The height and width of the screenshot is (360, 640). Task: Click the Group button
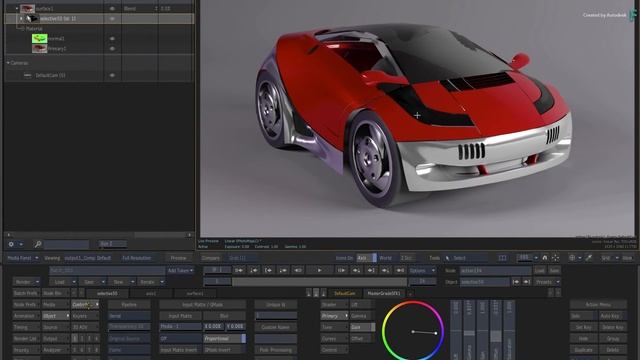pos(612,338)
